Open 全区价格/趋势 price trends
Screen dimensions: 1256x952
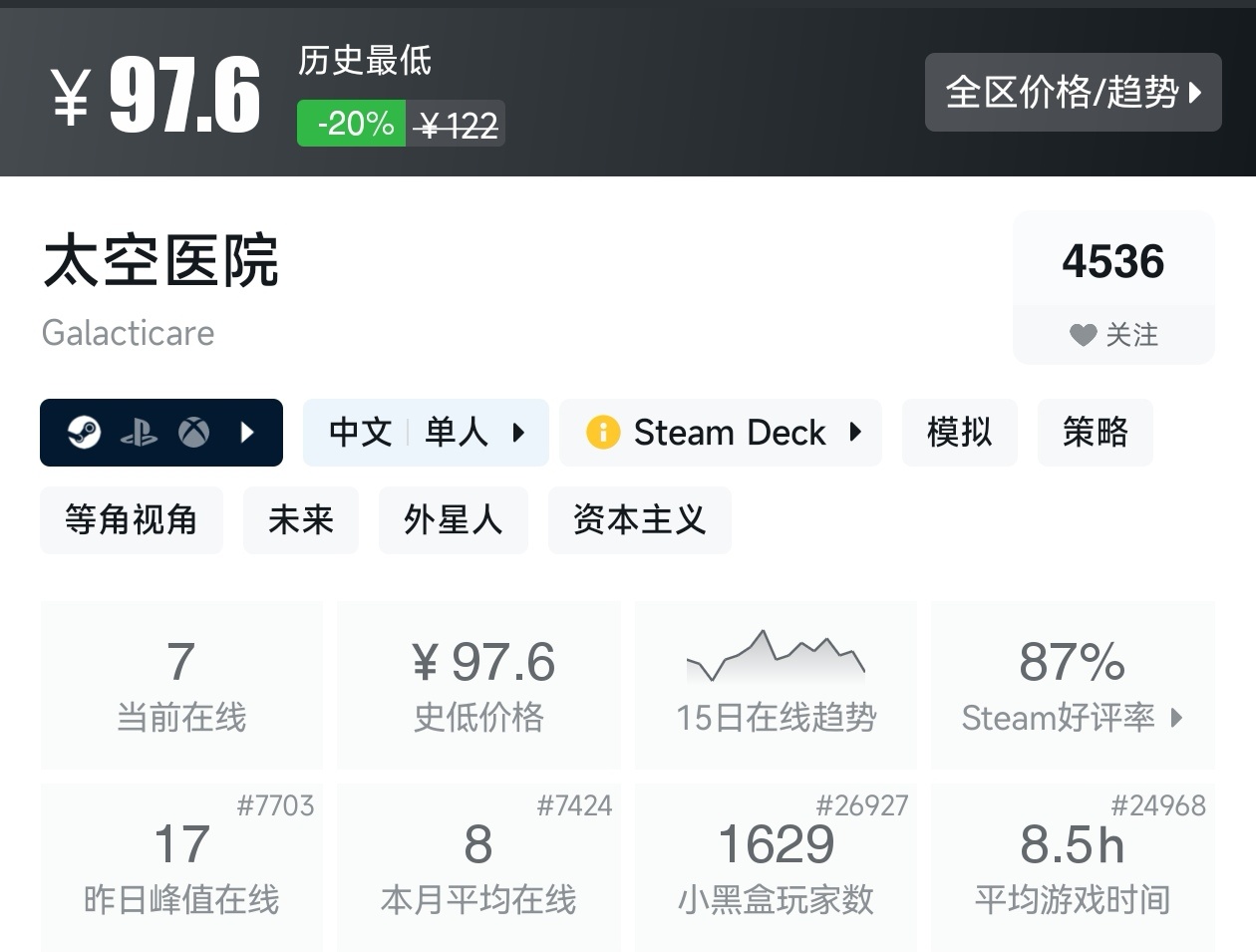tap(1073, 93)
